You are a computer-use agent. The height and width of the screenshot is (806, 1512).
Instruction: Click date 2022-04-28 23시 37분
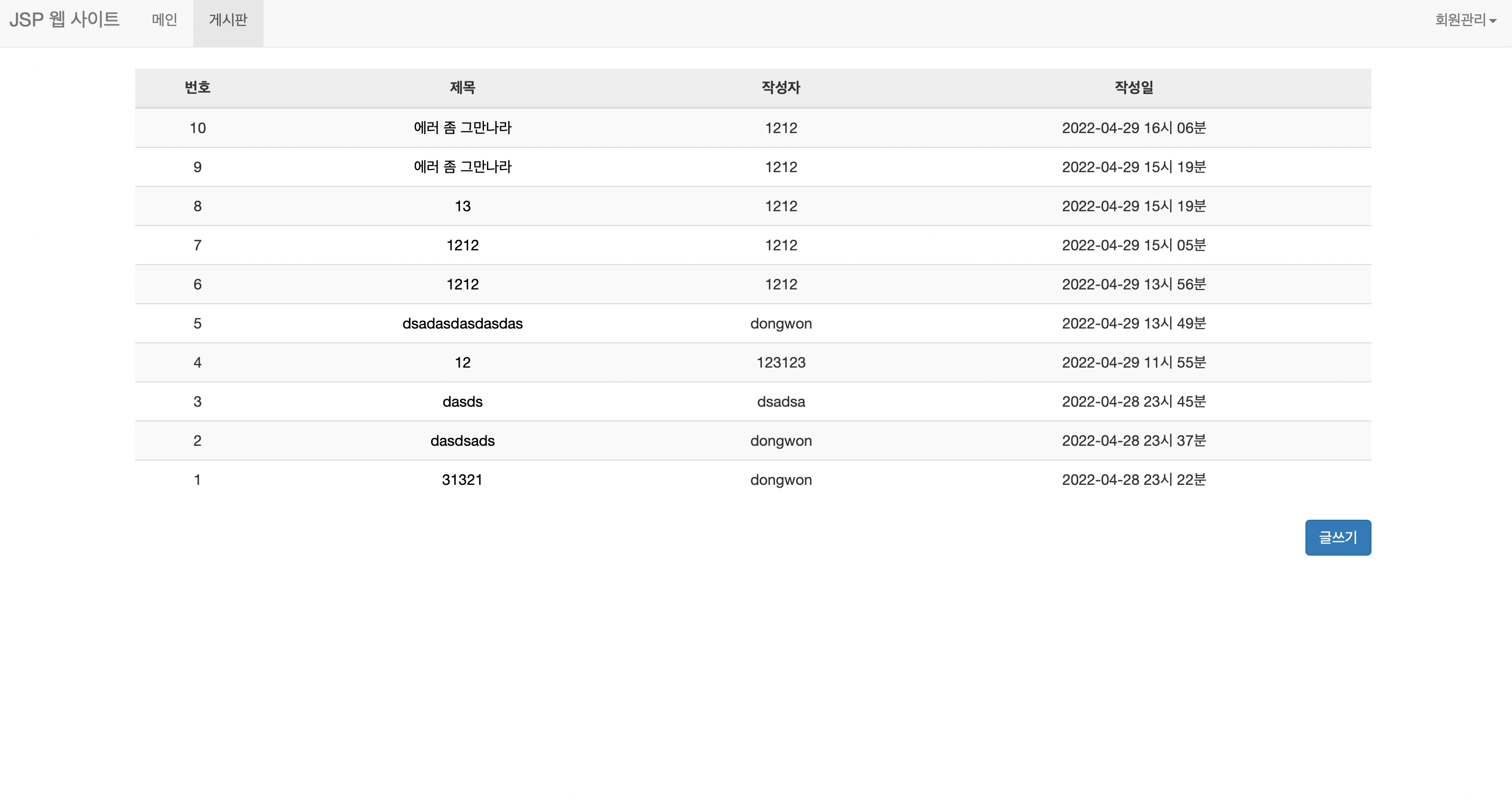1134,441
